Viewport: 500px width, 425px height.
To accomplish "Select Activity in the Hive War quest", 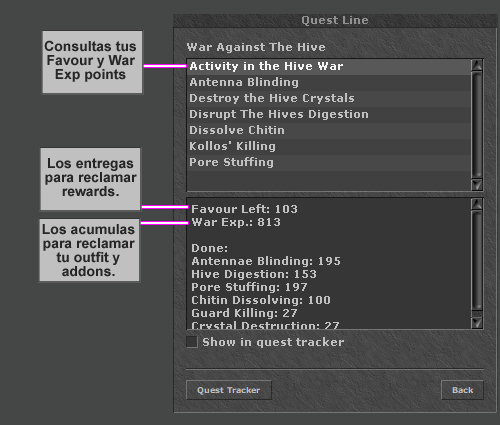I will pos(329,67).
